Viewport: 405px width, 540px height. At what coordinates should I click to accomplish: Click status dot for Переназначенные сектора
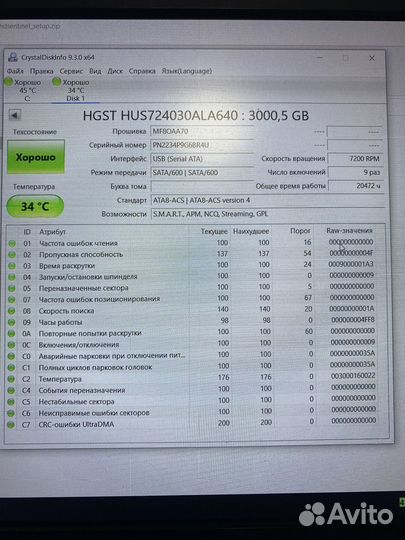12,289
